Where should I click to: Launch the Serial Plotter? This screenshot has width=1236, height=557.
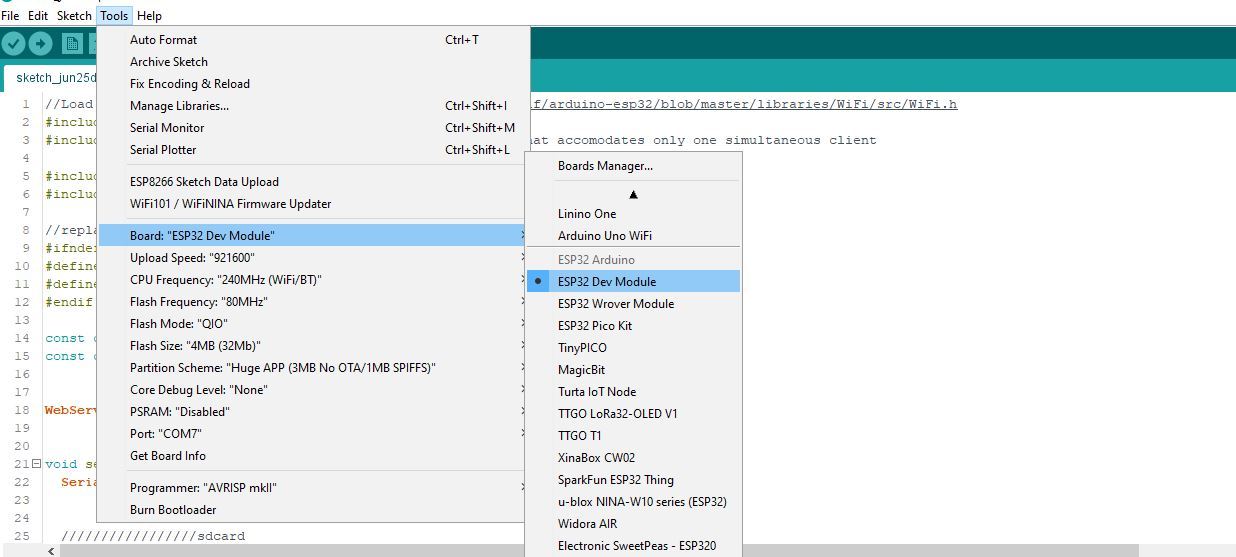(x=313, y=150)
